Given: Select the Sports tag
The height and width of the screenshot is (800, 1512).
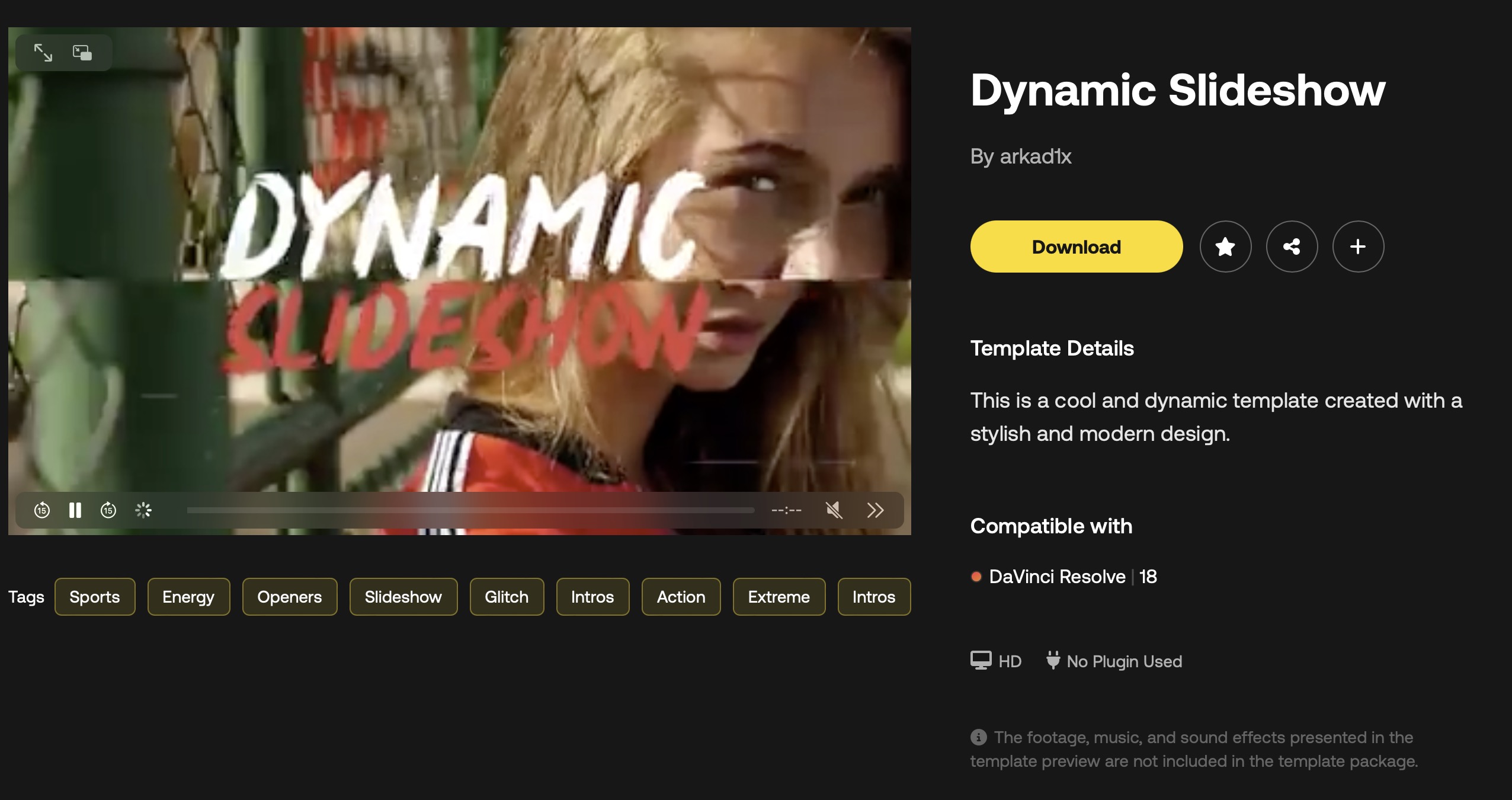Looking at the screenshot, I should [95, 597].
